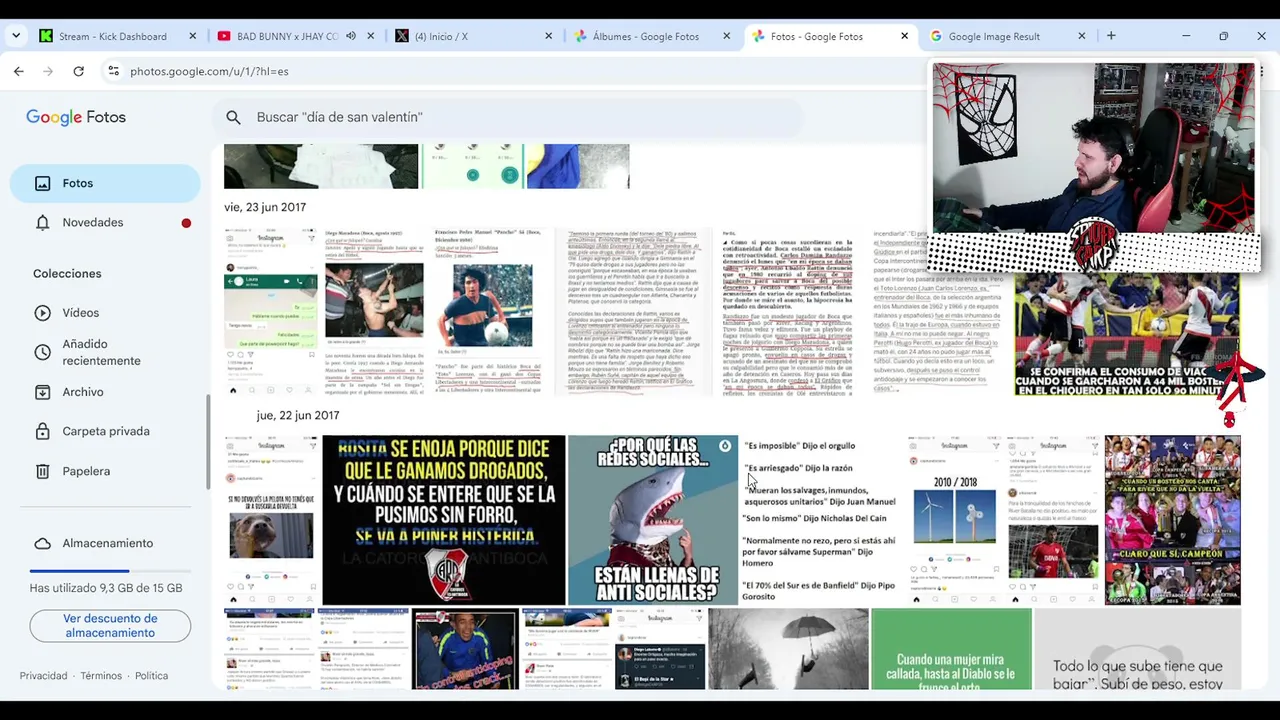
Task: Switch to the Google Image Result tab
Action: (x=1008, y=36)
